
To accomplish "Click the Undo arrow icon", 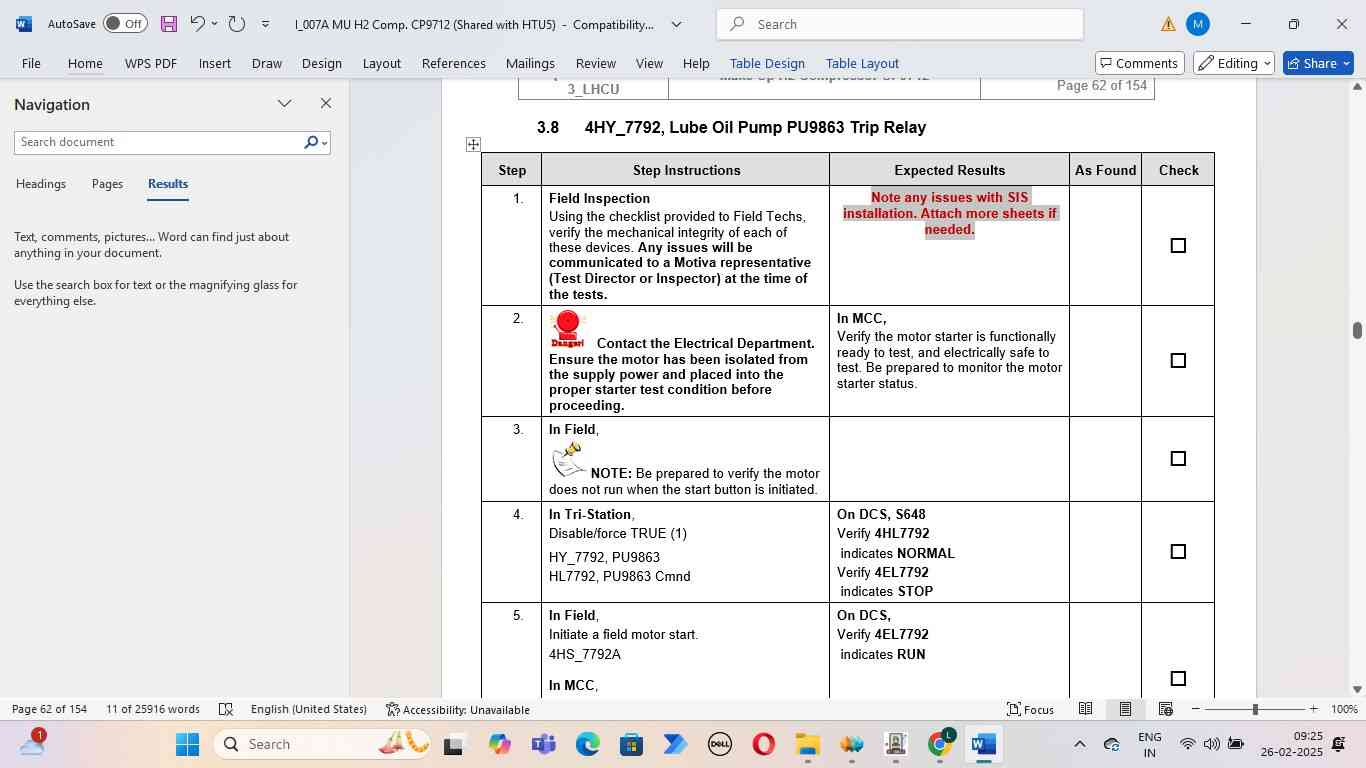I will point(197,24).
